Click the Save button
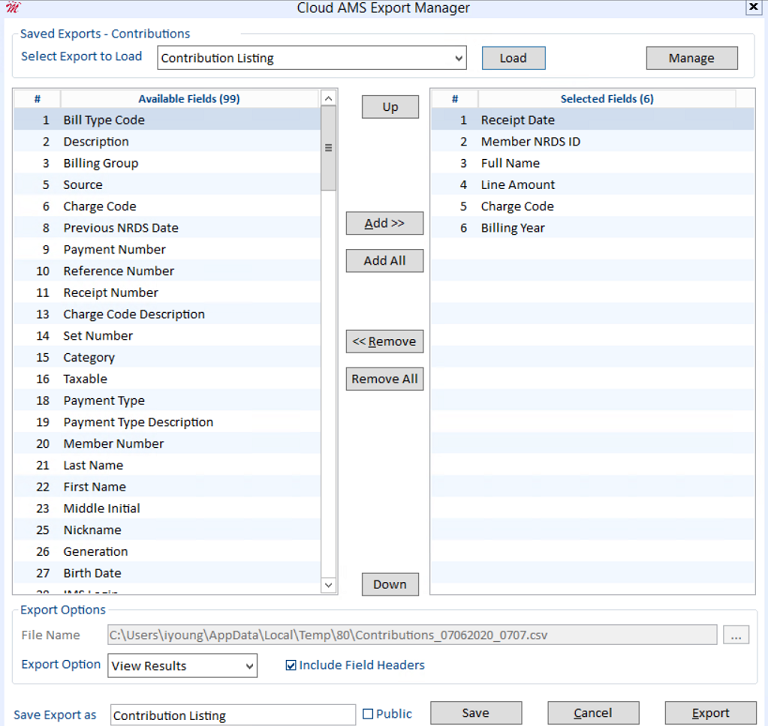This screenshot has height=726, width=768. (476, 713)
